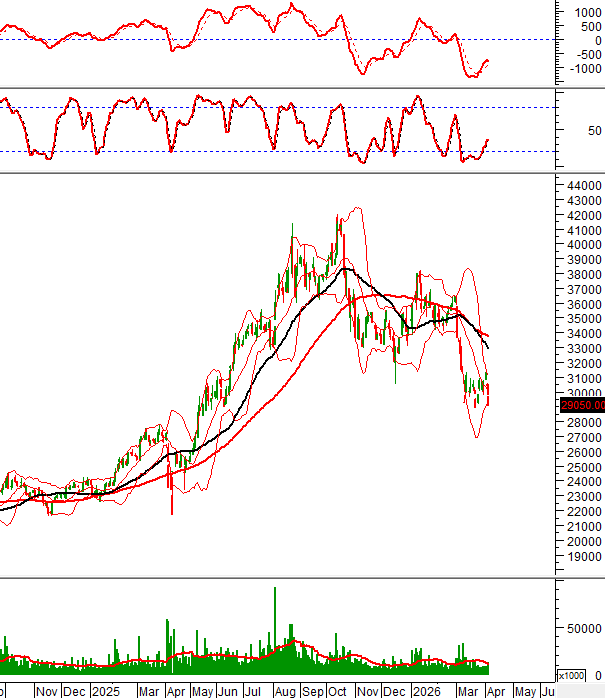Select the 2025 year marker on time axis
The height and width of the screenshot is (698, 605).
click(105, 690)
